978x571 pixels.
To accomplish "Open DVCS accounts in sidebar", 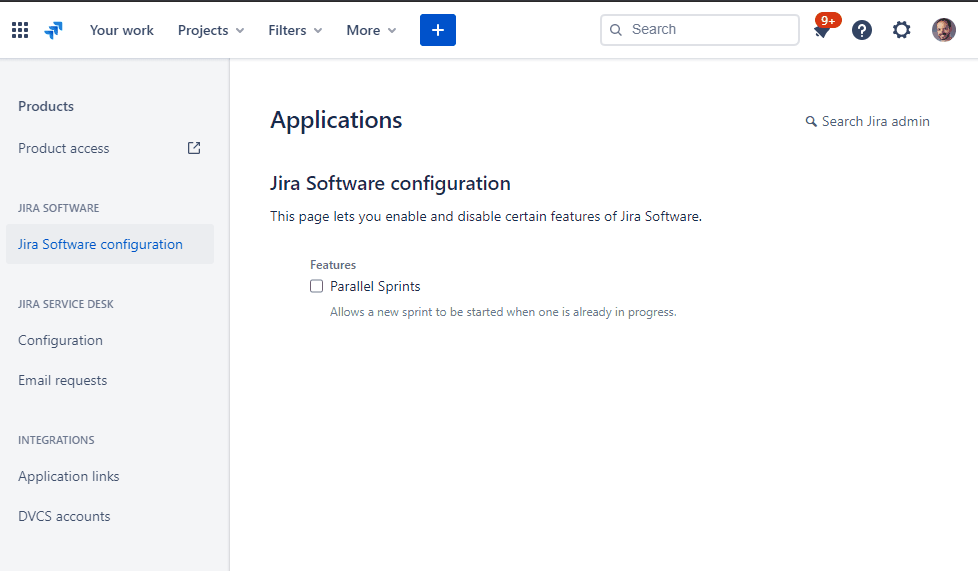I will 64,516.
